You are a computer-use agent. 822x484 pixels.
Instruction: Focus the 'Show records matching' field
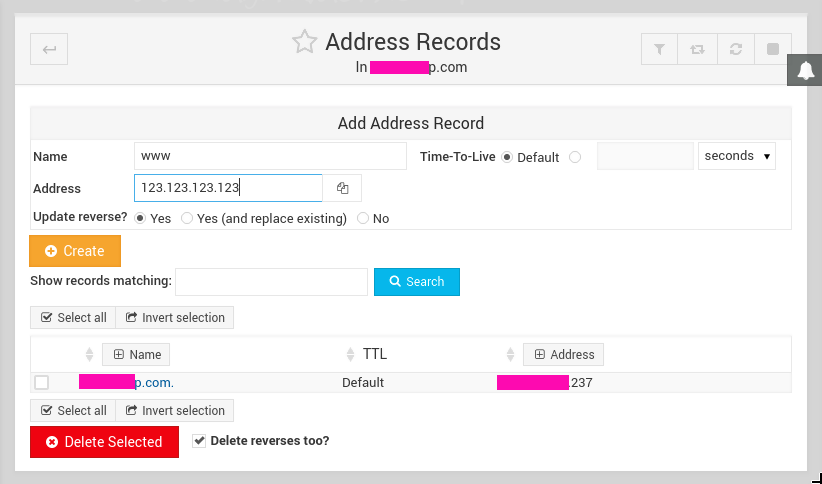(x=271, y=282)
